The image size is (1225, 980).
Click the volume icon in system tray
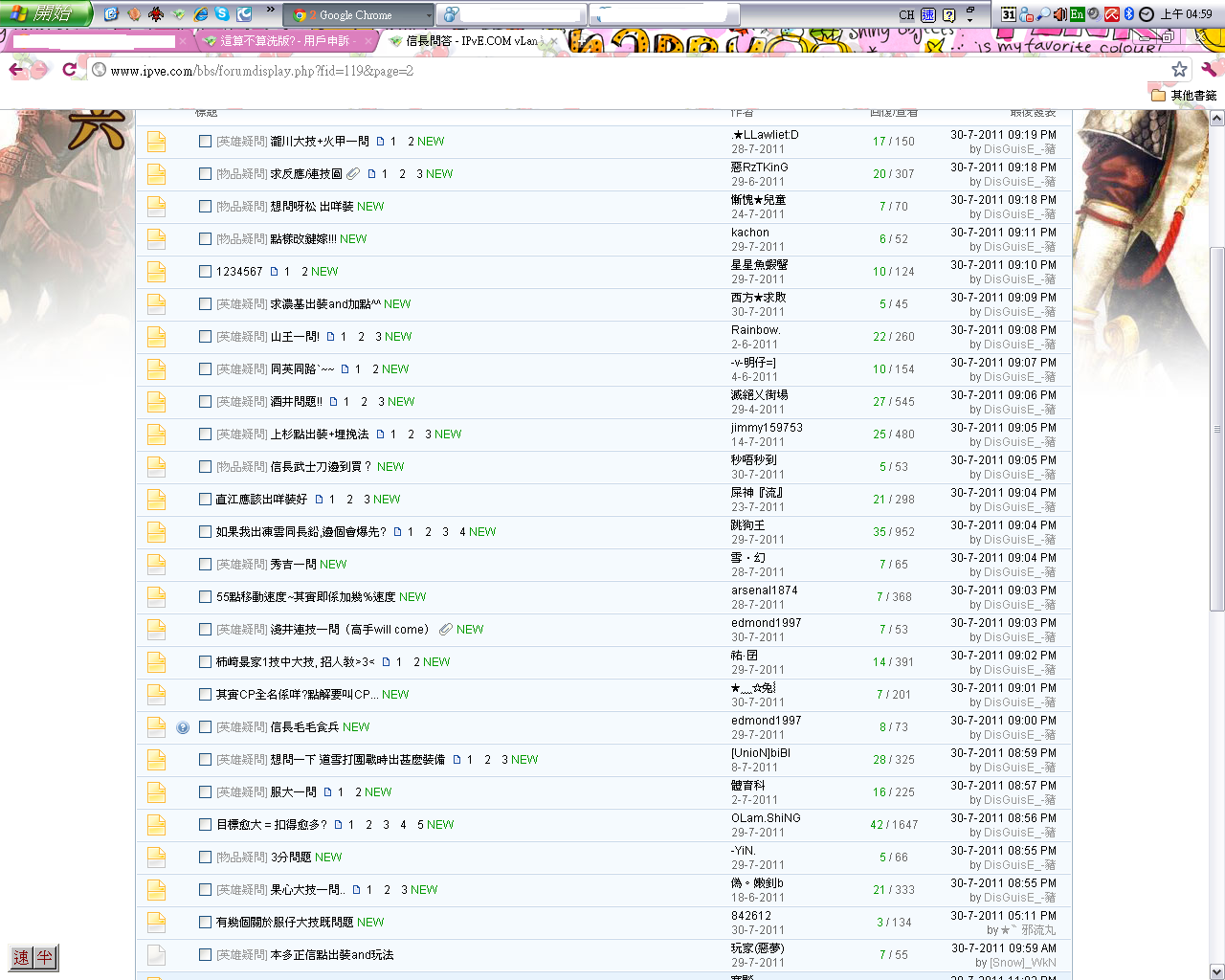click(x=1059, y=14)
